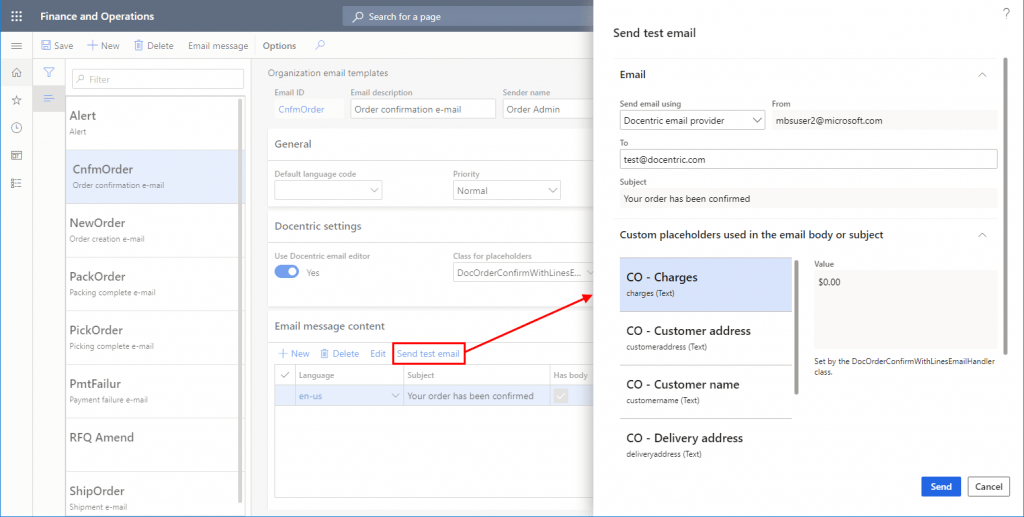
Task: Click the placeholder list scrollbar
Action: coord(796,328)
